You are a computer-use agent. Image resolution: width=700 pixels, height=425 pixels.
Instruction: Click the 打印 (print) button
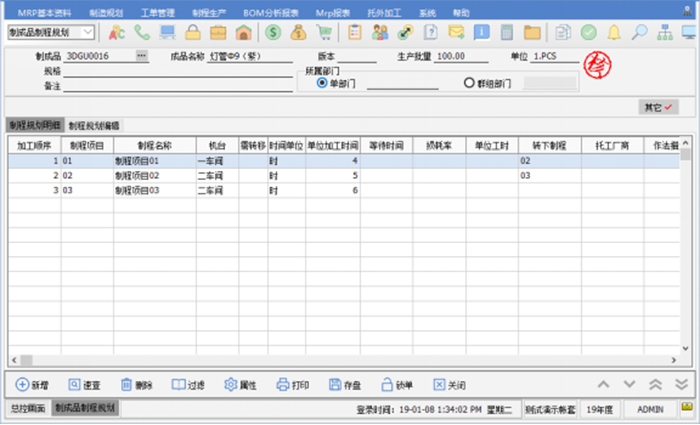point(293,384)
